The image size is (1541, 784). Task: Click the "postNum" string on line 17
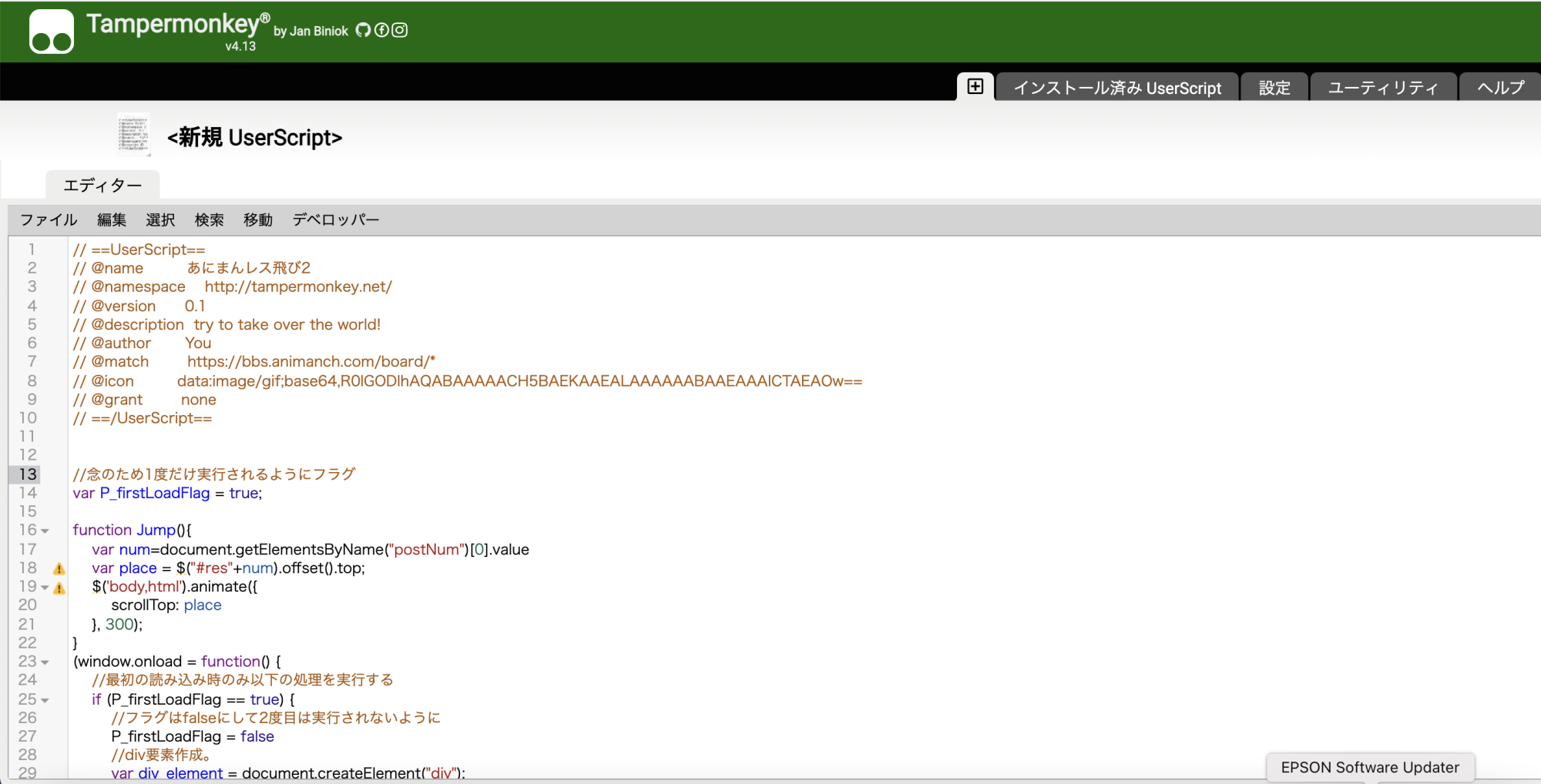[x=427, y=549]
